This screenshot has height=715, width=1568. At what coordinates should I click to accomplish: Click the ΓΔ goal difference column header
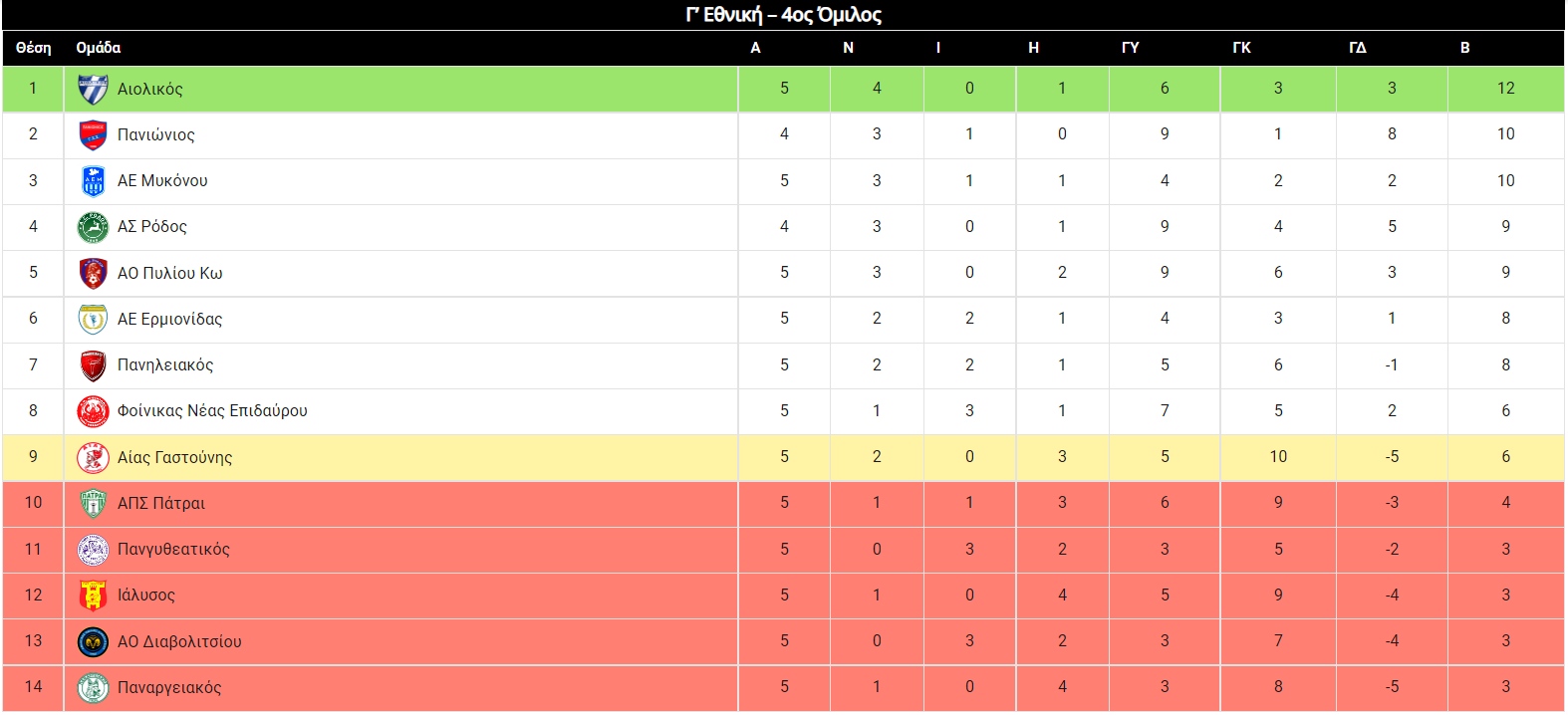pos(1357,48)
